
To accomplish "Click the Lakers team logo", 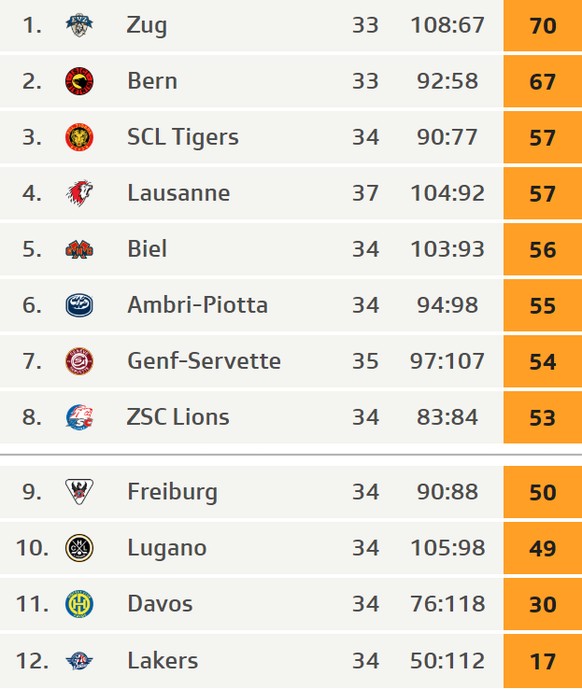I will (x=80, y=660).
